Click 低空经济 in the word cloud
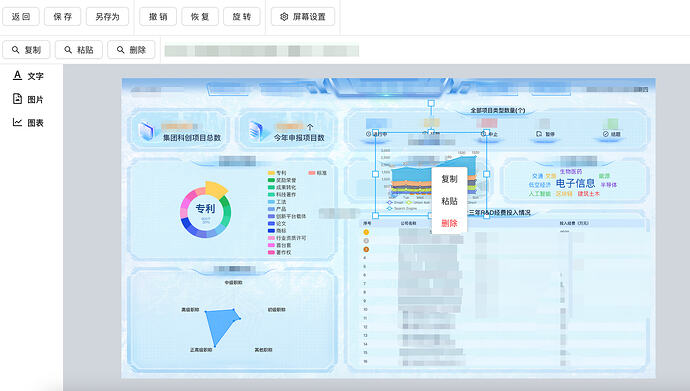The width and height of the screenshot is (690, 391). tap(540, 185)
